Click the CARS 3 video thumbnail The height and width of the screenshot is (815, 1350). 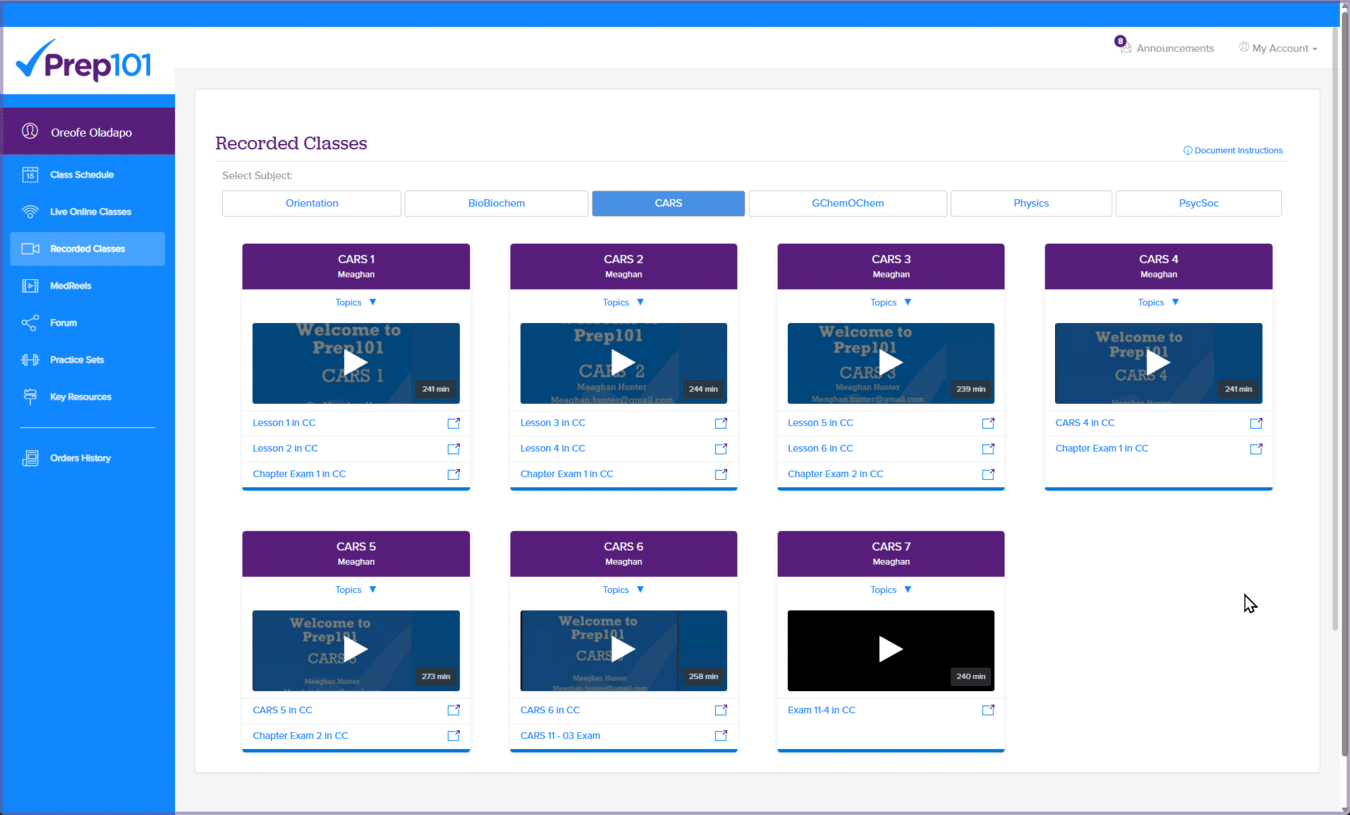coord(890,363)
